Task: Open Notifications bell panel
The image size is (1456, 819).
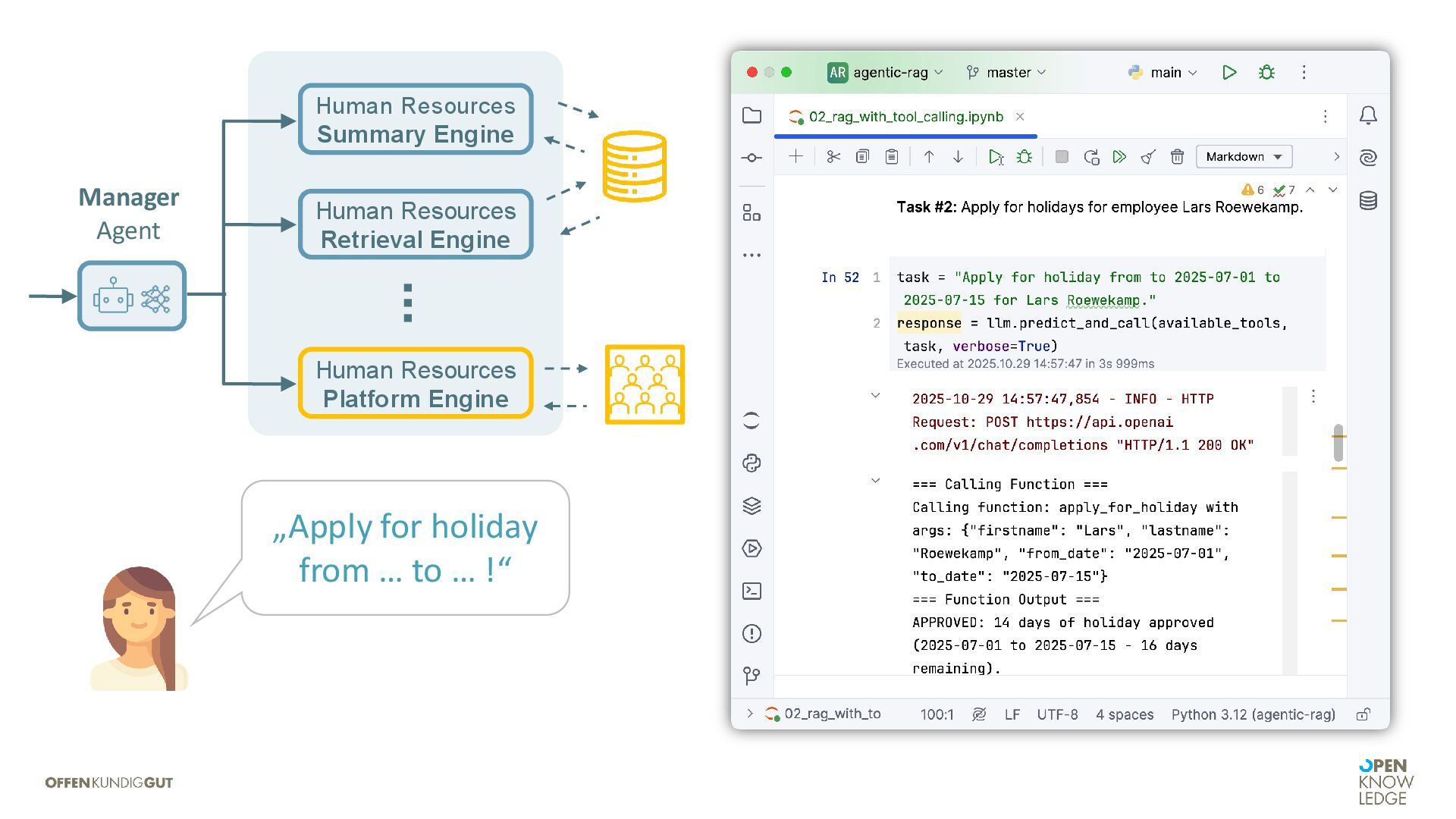Action: pos(1368,115)
